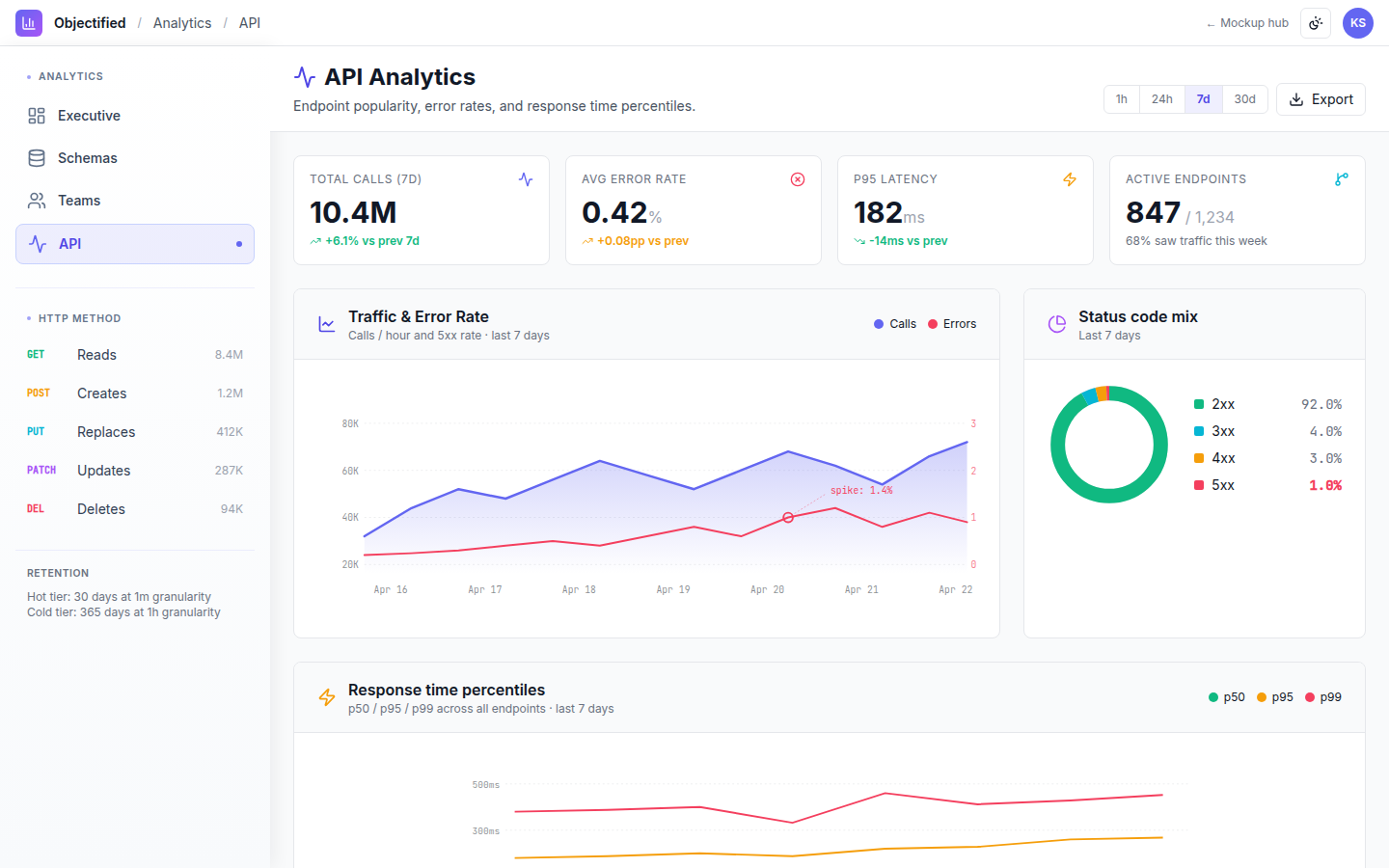Screen dimensions: 1389x868
Task: Open Schemas in the sidebar
Action: click(135, 158)
